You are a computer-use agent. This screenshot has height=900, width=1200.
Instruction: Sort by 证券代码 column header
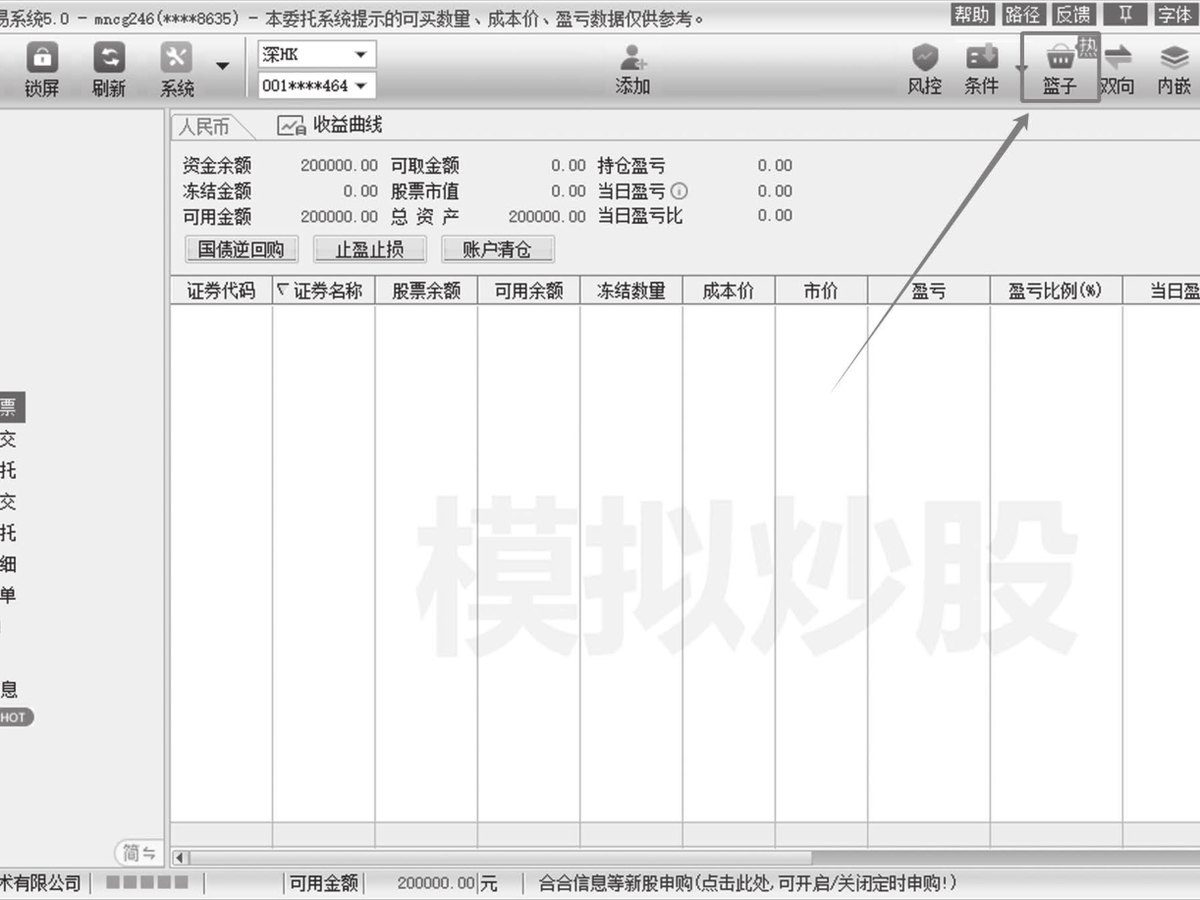pyautogui.click(x=221, y=291)
